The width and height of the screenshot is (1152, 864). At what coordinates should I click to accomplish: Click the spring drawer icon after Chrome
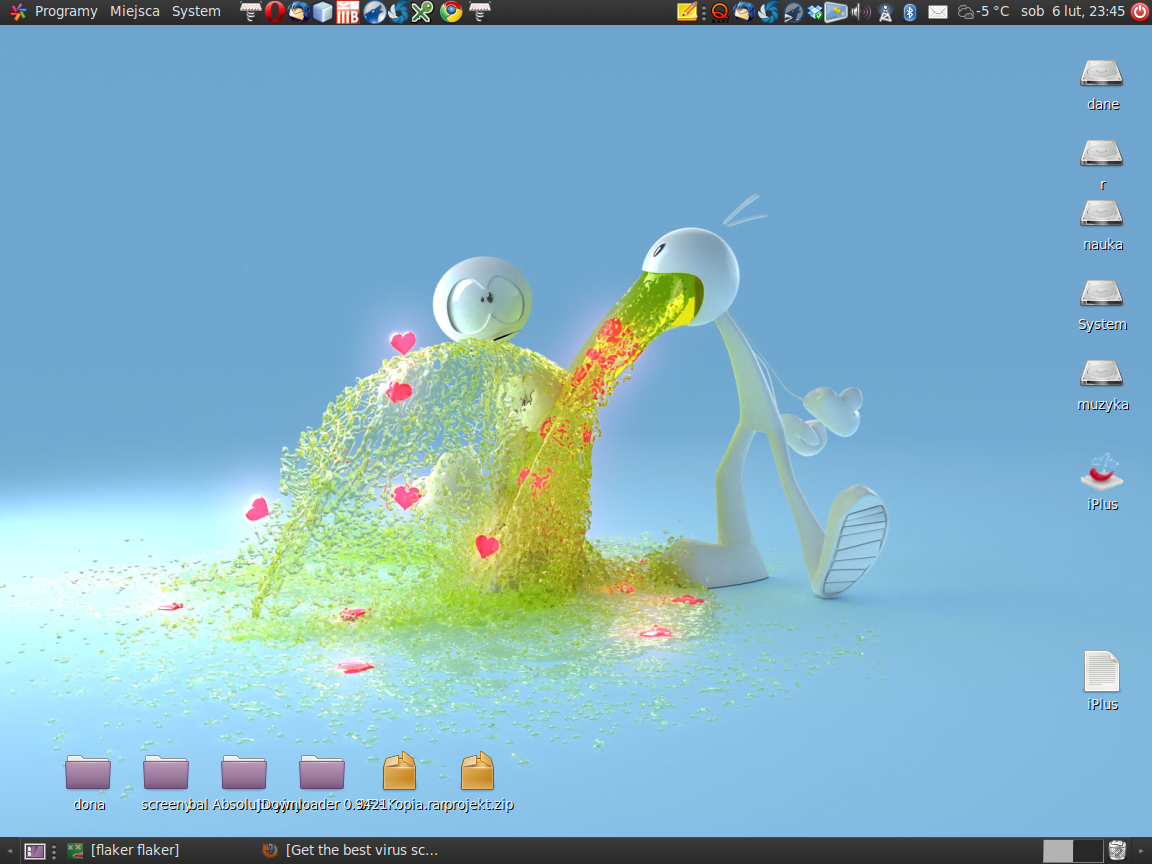click(479, 12)
